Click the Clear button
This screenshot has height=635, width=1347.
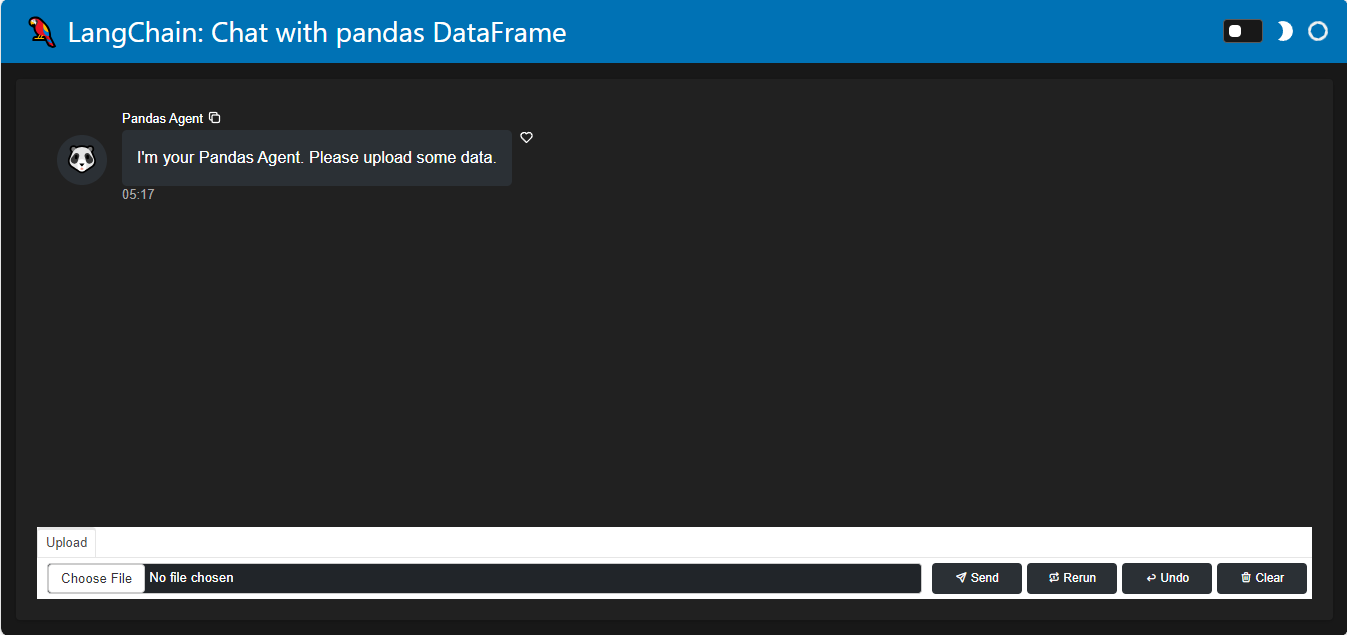coord(1261,578)
